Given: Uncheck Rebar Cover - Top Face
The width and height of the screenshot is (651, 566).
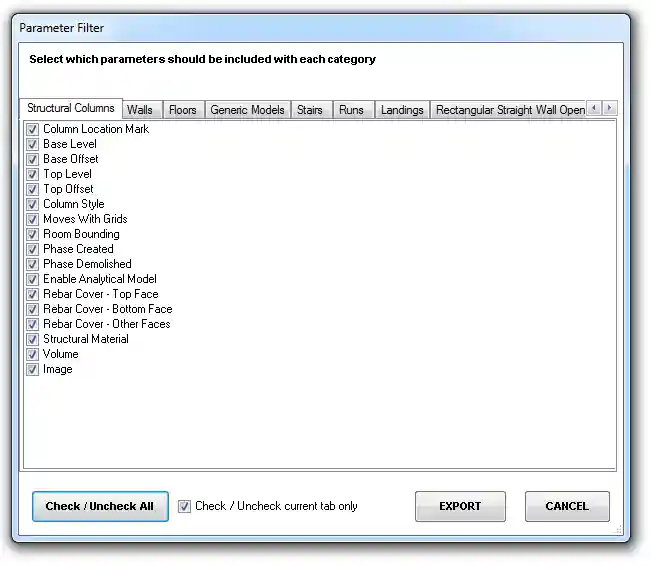Looking at the screenshot, I should pos(33,294).
